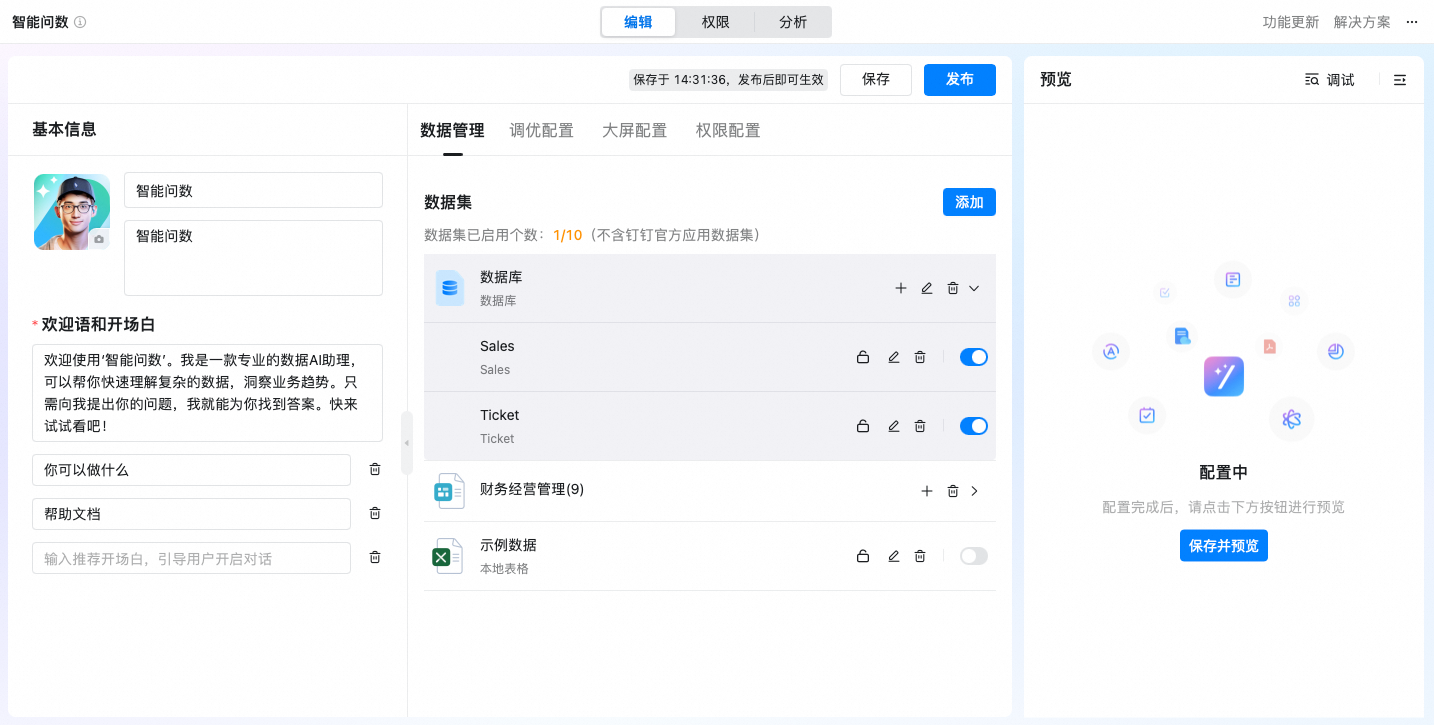Image resolution: width=1434 pixels, height=725 pixels.
Task: Add item to 财务经营管理 dataset
Action: pos(927,491)
